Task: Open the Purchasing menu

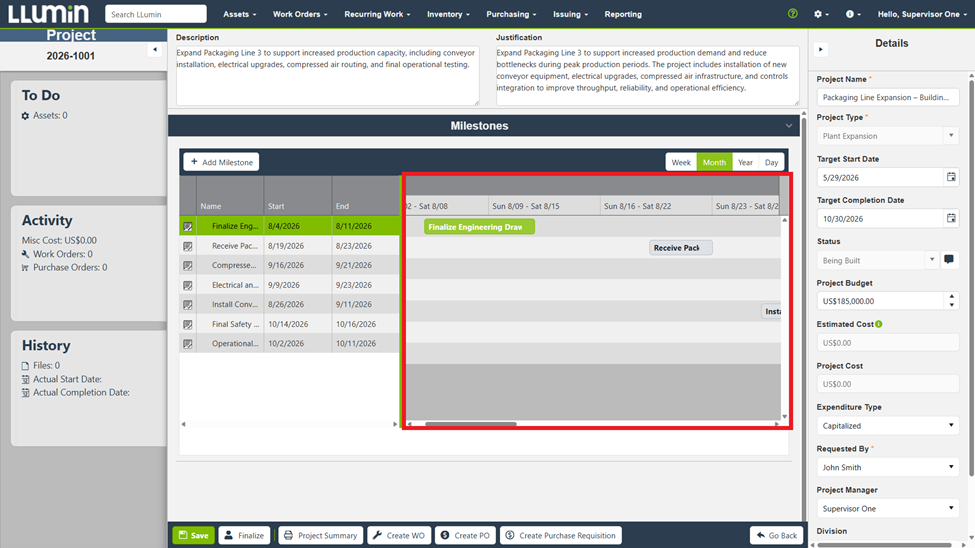Action: coord(511,14)
